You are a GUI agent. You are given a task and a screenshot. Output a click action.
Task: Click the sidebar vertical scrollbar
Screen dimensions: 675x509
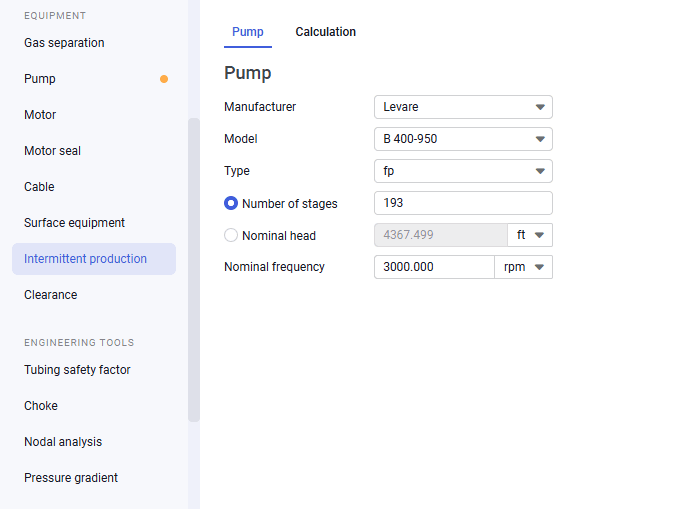[x=194, y=270]
